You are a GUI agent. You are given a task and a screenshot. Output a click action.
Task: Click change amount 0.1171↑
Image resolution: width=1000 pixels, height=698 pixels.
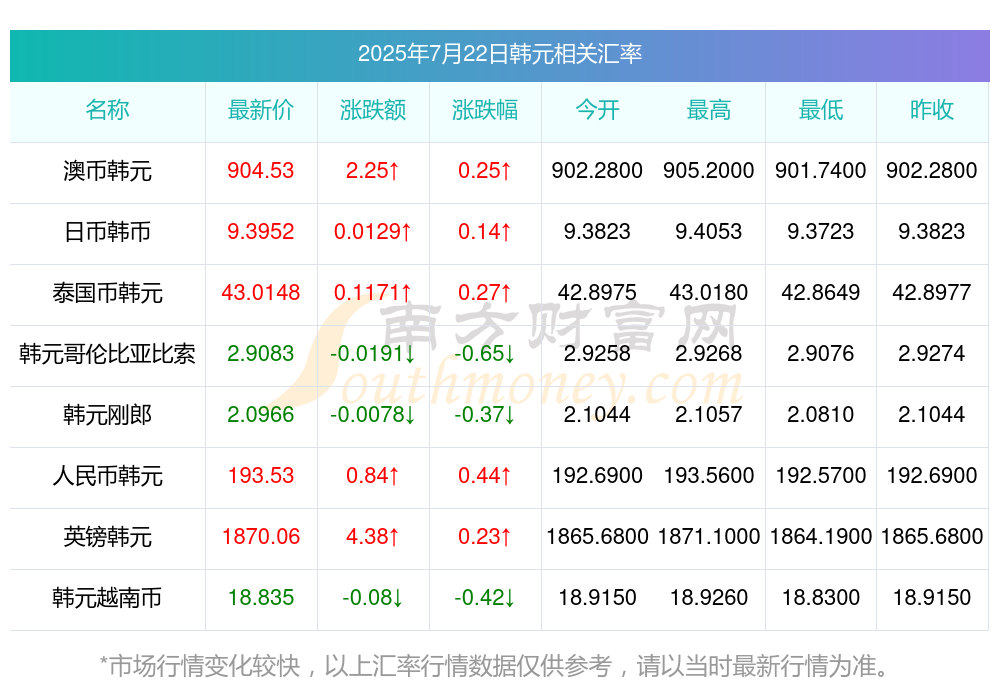pyautogui.click(x=372, y=292)
